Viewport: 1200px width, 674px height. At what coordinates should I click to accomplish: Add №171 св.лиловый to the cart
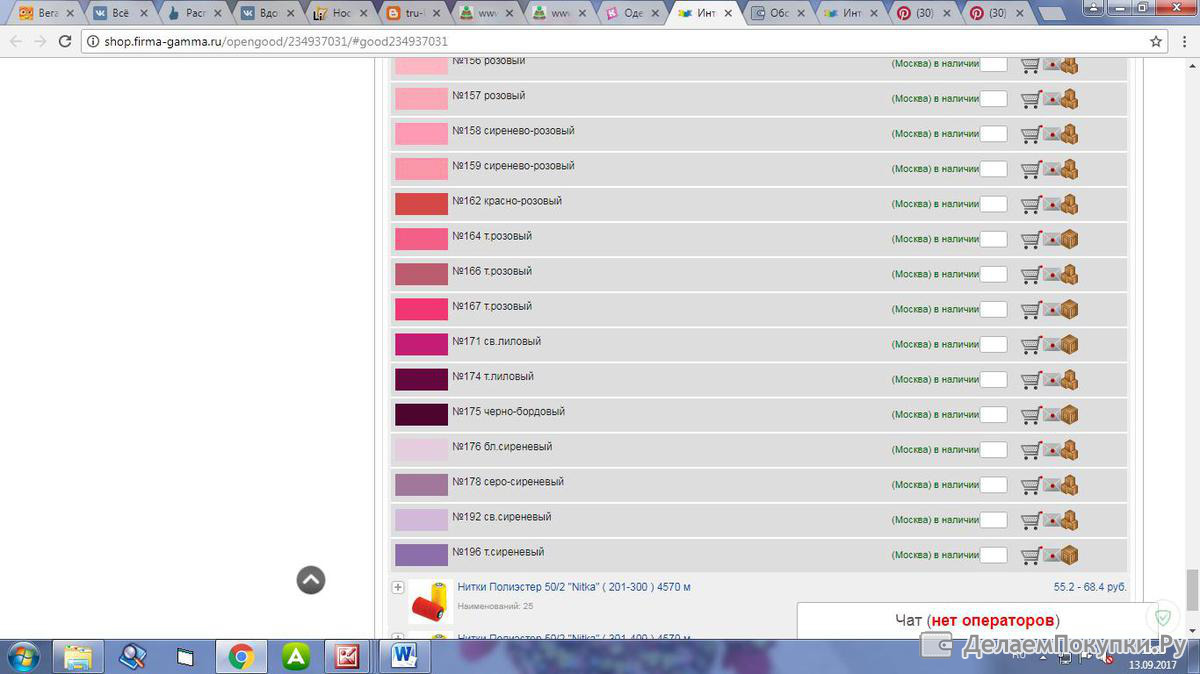[1030, 344]
